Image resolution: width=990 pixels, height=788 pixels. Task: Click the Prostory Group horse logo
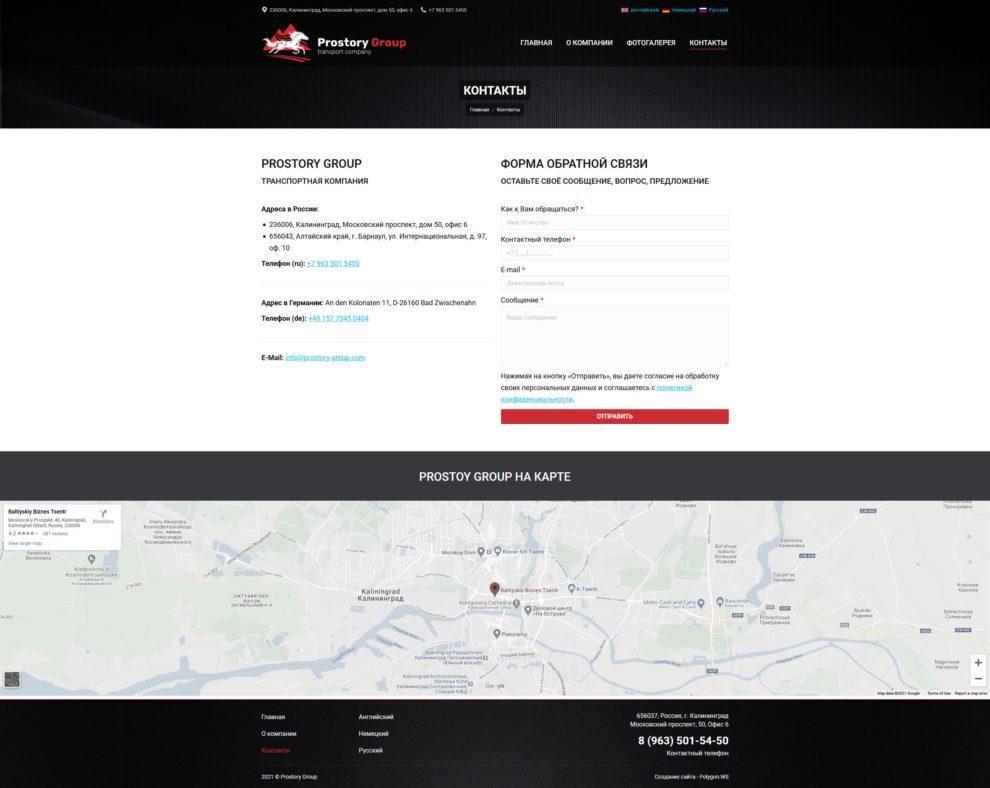point(287,43)
